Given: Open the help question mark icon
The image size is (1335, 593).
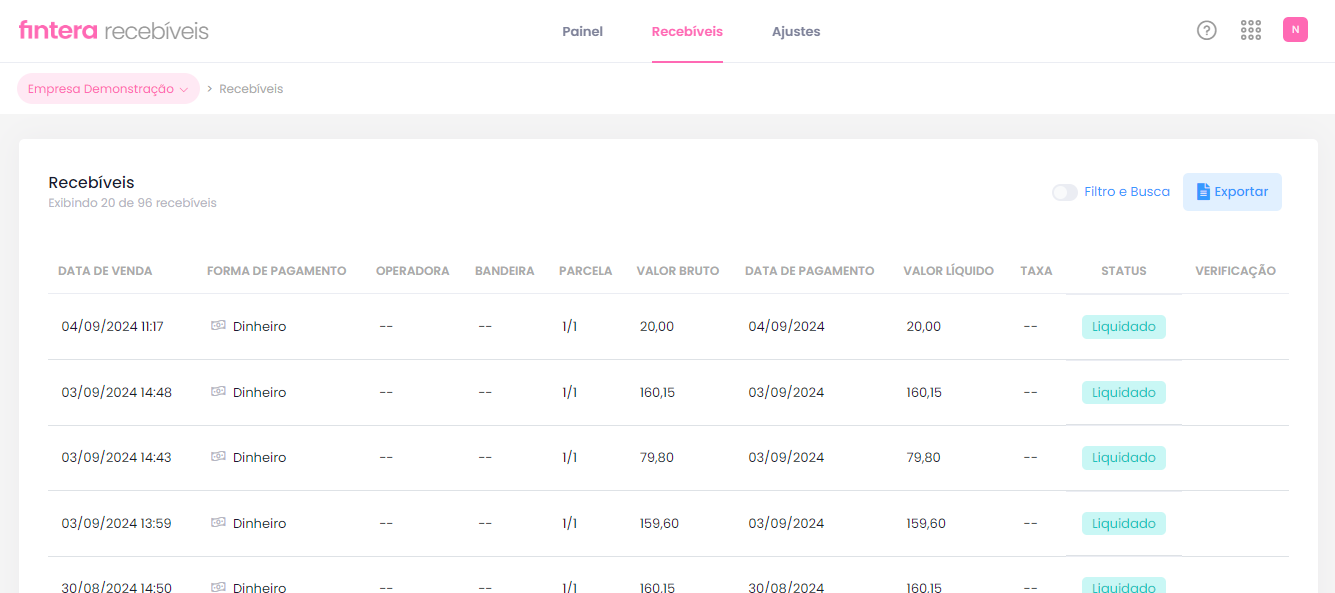Looking at the screenshot, I should pyautogui.click(x=1207, y=30).
